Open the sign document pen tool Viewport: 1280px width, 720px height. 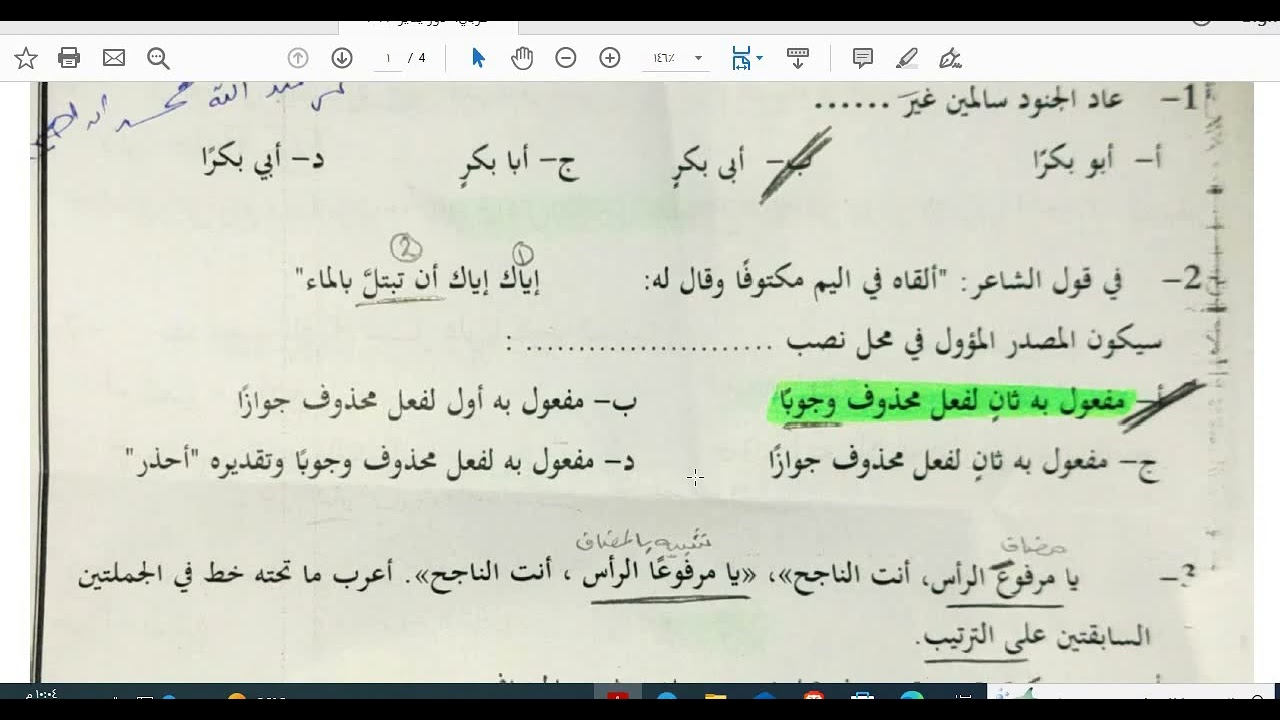(x=950, y=58)
